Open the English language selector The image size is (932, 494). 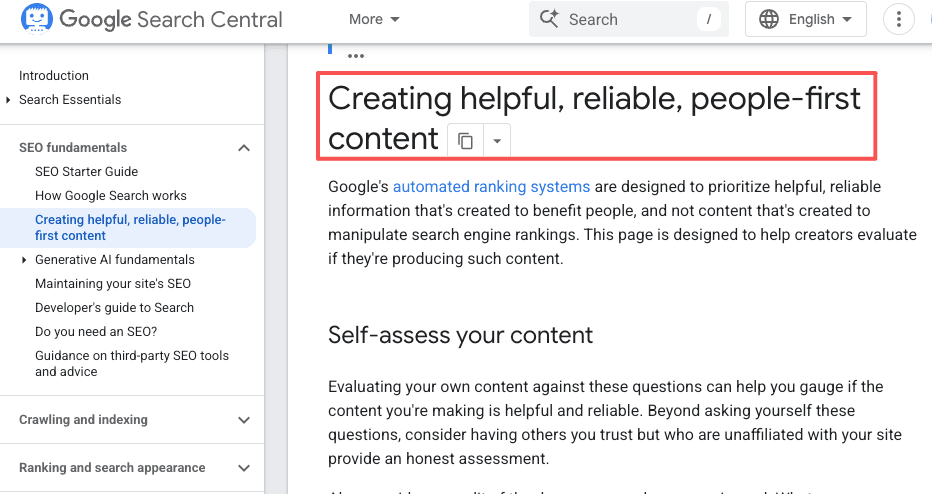click(x=805, y=19)
